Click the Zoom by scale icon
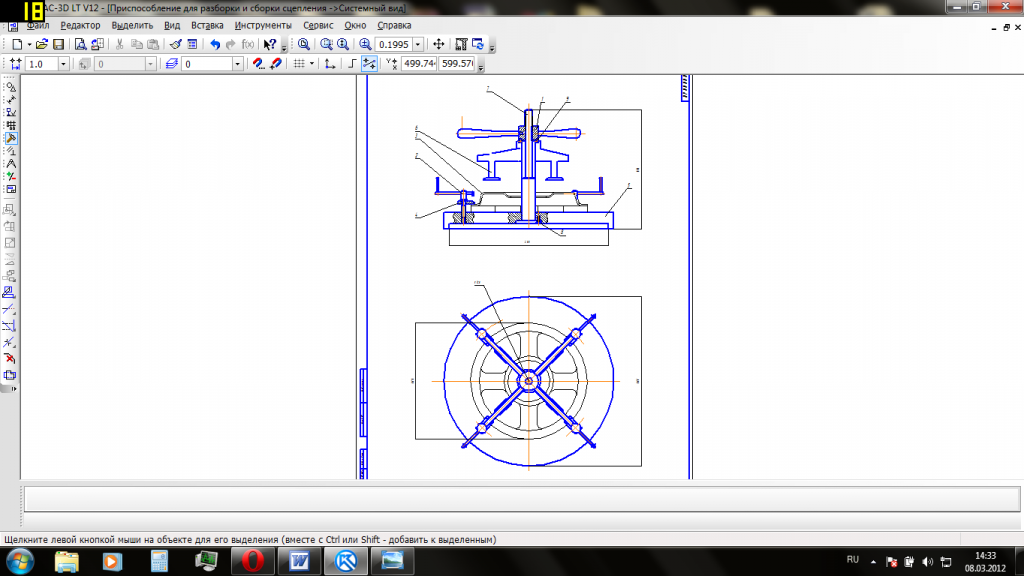The width and height of the screenshot is (1024, 576). point(365,44)
